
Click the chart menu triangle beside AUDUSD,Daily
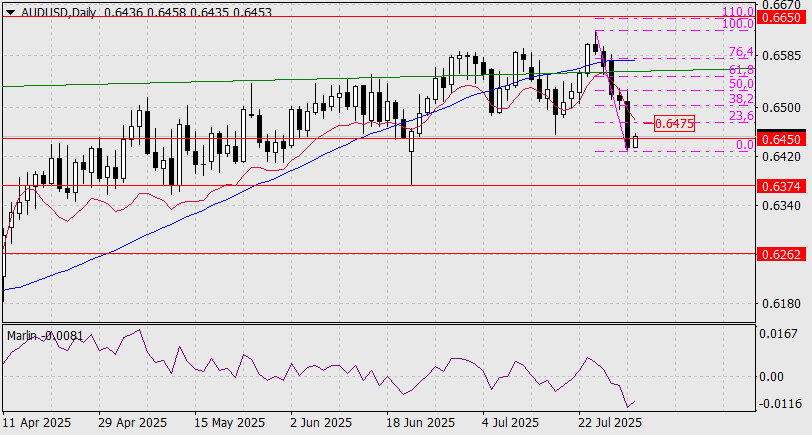pyautogui.click(x=10, y=12)
